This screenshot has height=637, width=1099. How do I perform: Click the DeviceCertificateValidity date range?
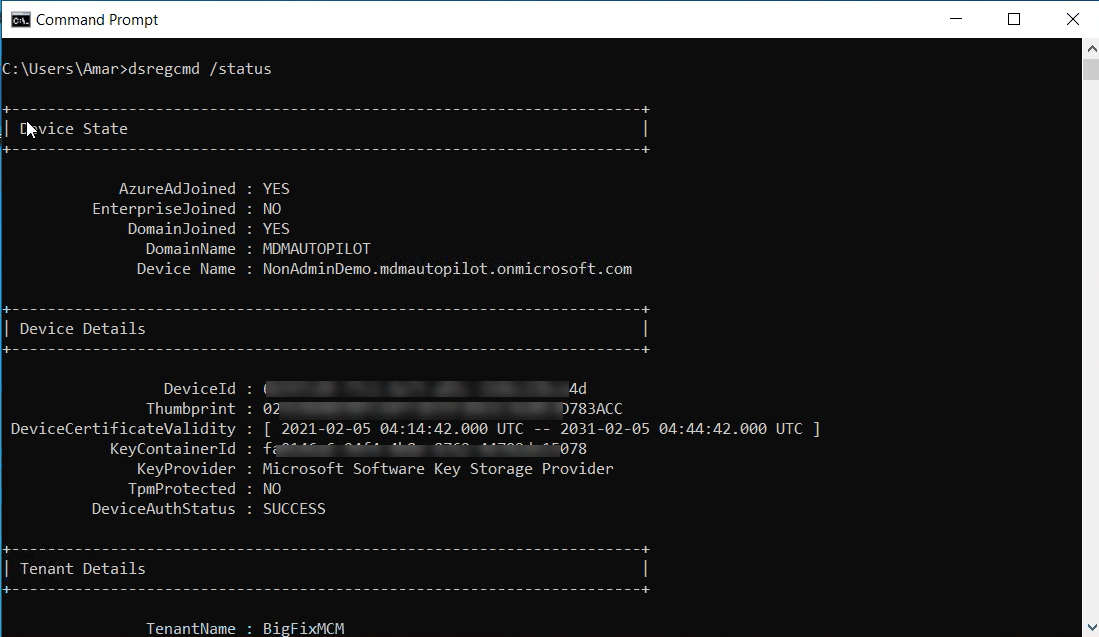click(x=541, y=429)
